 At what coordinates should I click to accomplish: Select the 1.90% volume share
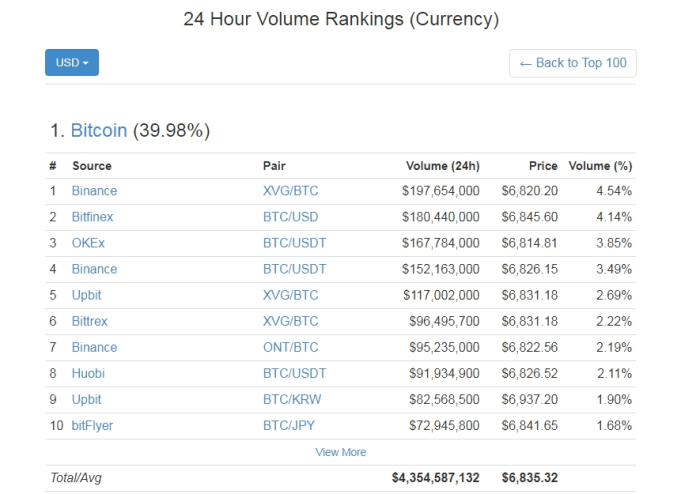614,399
